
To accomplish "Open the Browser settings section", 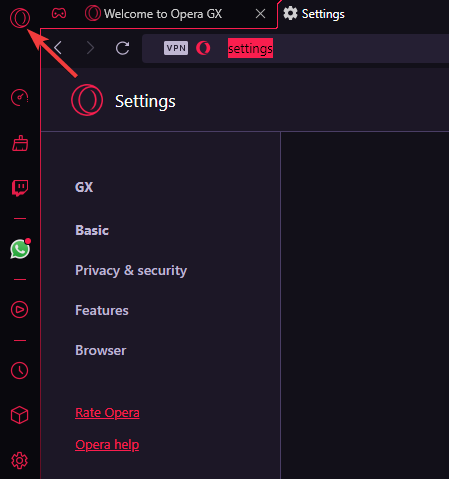I will coord(101,350).
